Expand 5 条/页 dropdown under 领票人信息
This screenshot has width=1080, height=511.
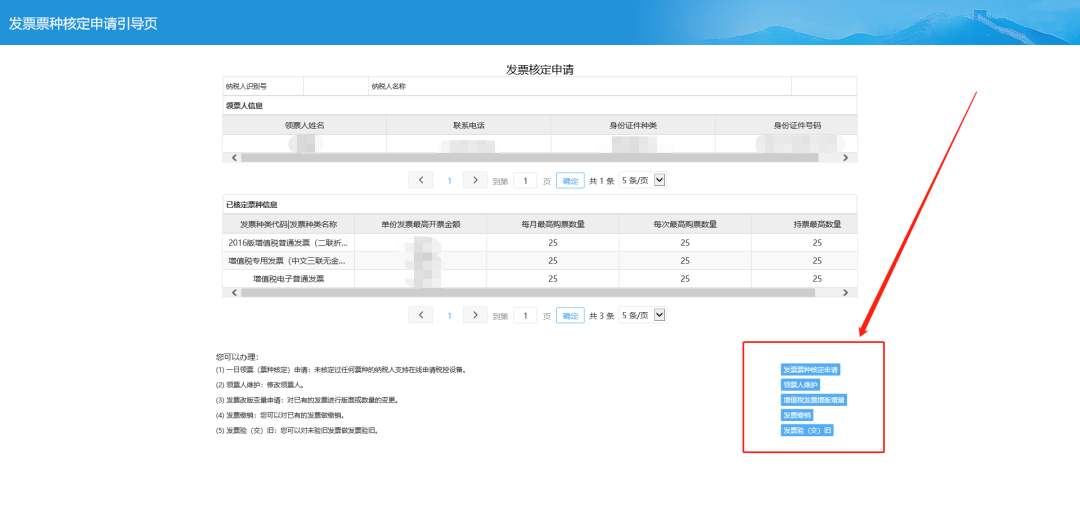(x=642, y=180)
